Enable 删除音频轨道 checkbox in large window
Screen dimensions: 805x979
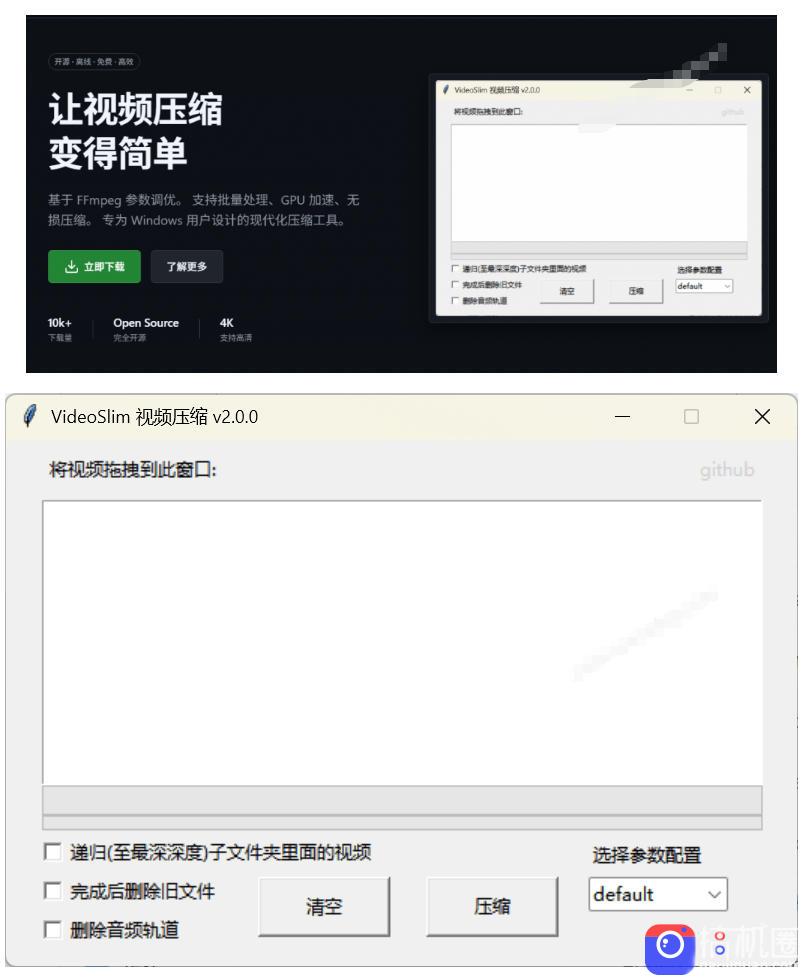point(52,930)
